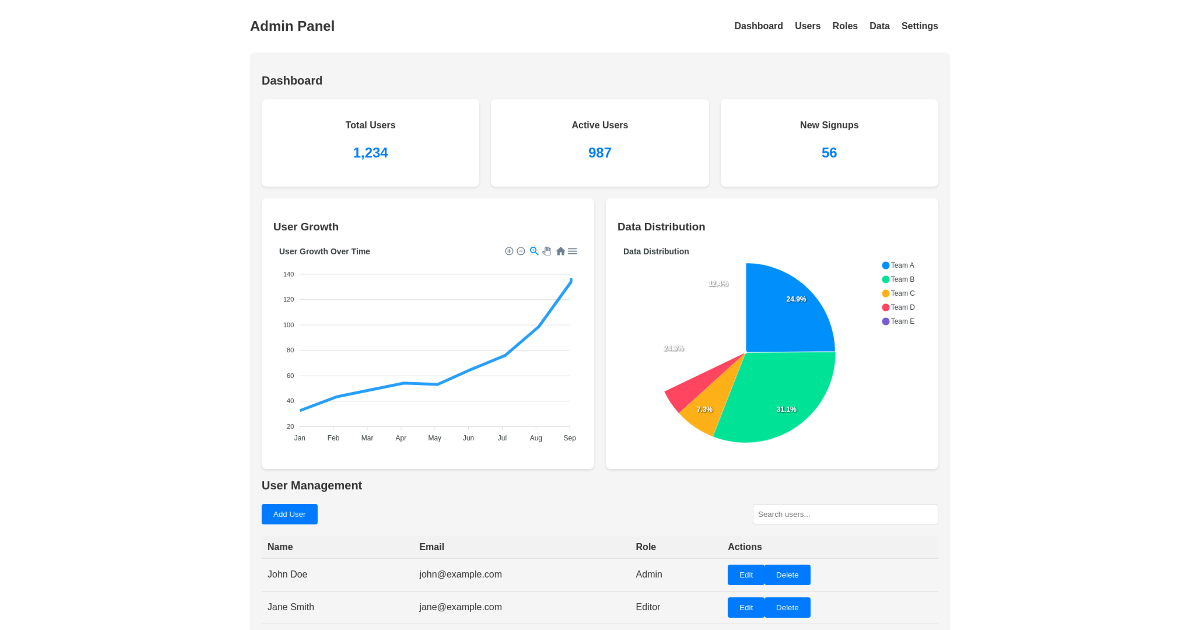Toggle Team A visibility in the pie legend
The height and width of the screenshot is (630, 1200).
point(899,265)
